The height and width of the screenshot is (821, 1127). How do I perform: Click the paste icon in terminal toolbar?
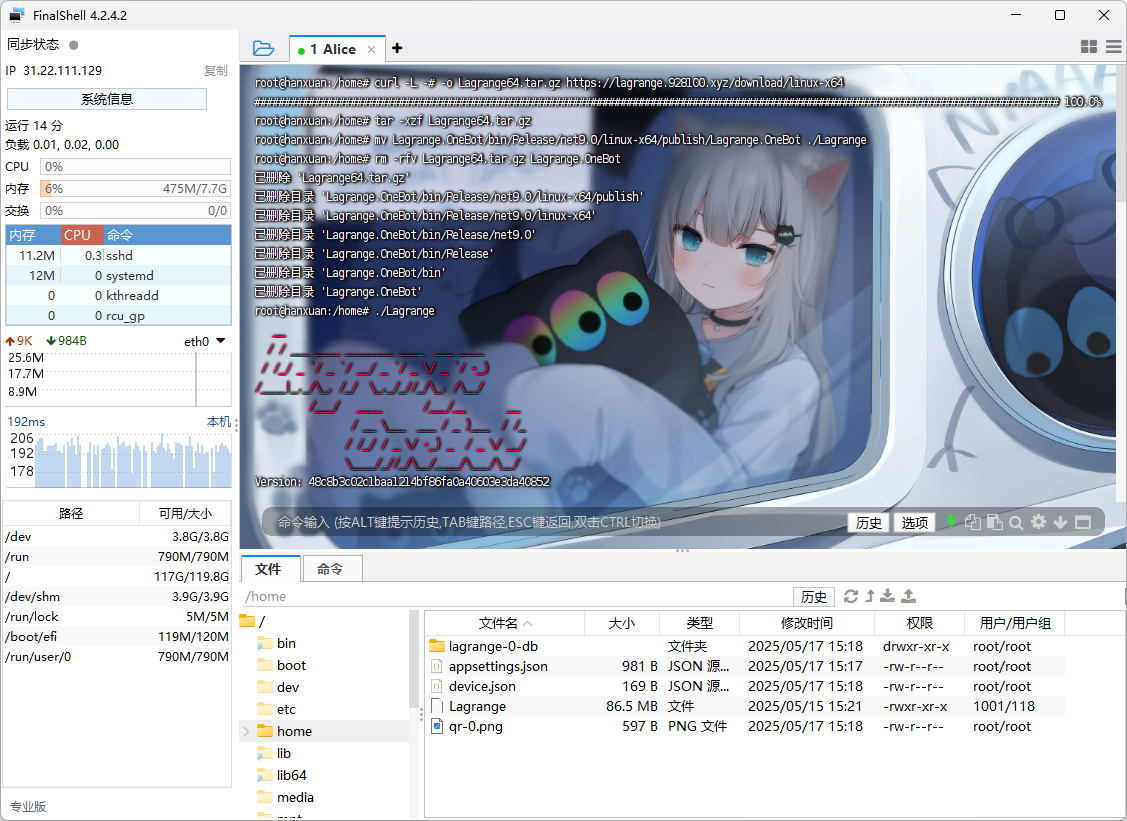(x=994, y=522)
